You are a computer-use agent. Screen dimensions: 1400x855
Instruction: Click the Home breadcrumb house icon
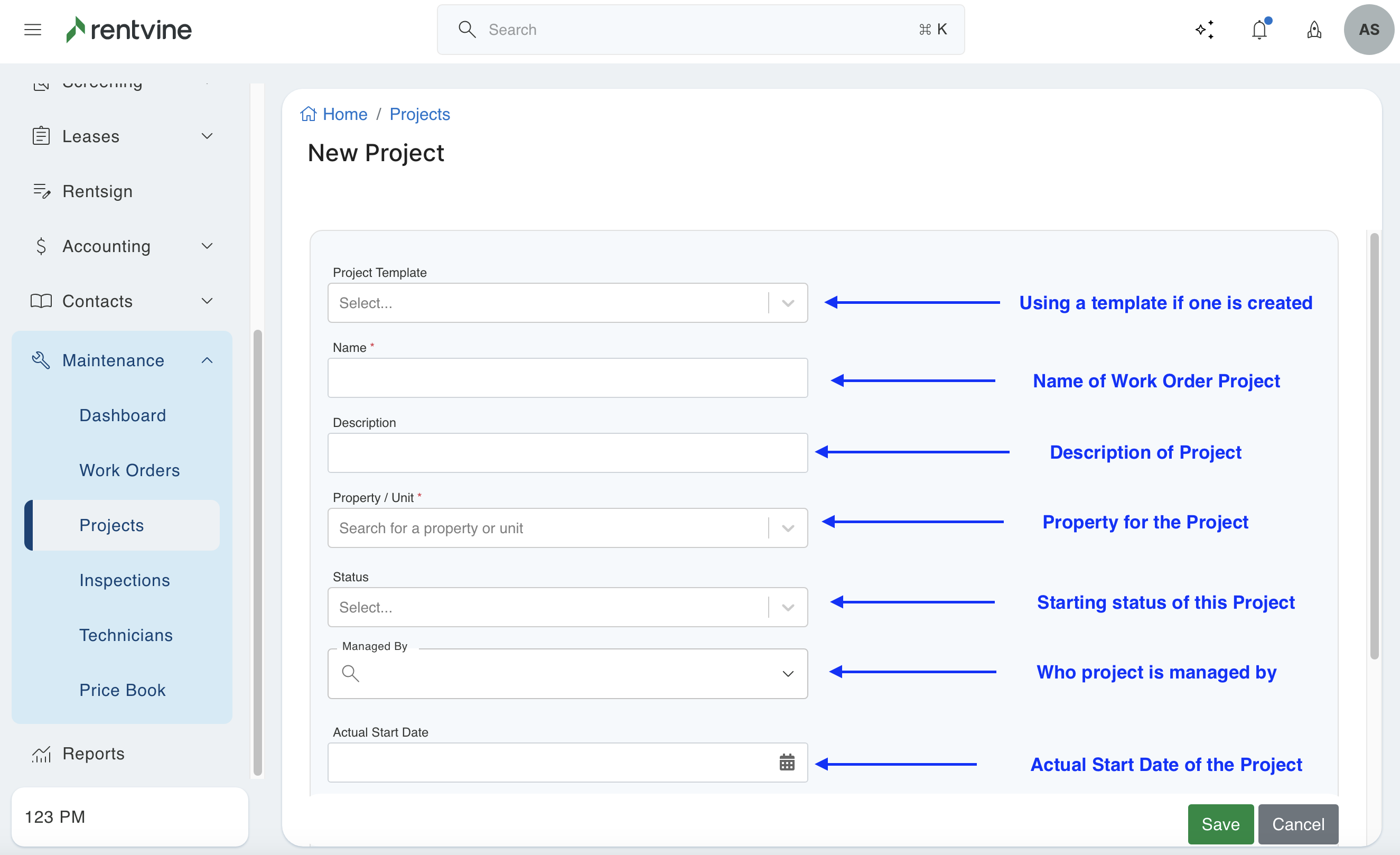308,114
